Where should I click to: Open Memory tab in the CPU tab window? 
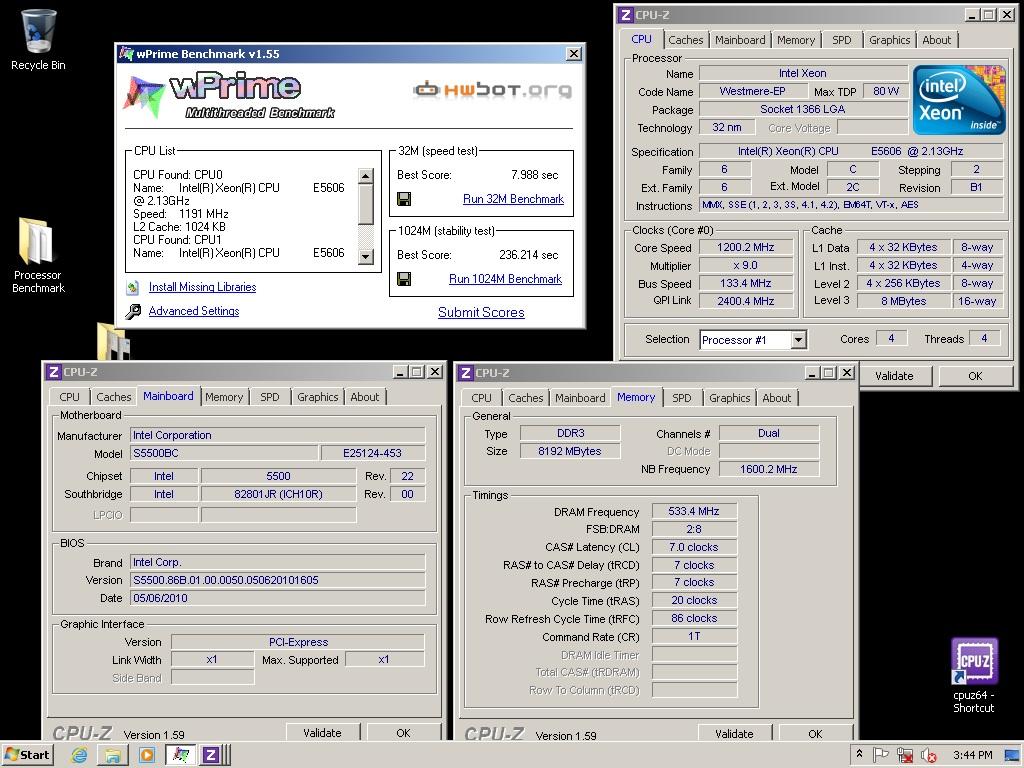coord(795,40)
